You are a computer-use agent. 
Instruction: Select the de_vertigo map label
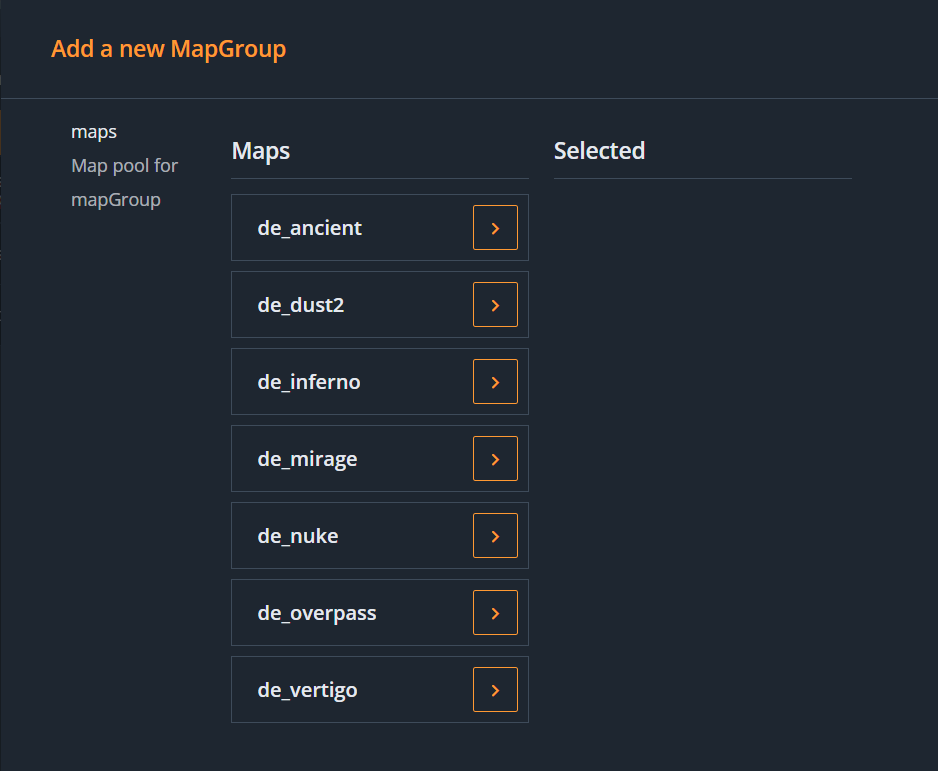(x=307, y=690)
